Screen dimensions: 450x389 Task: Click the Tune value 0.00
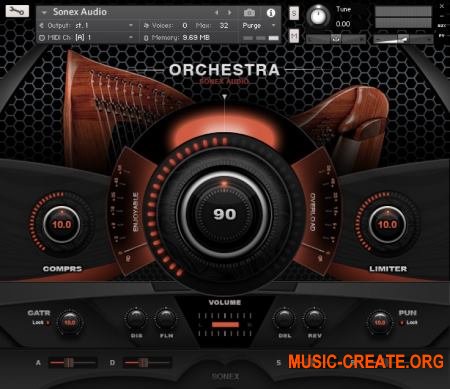343,24
